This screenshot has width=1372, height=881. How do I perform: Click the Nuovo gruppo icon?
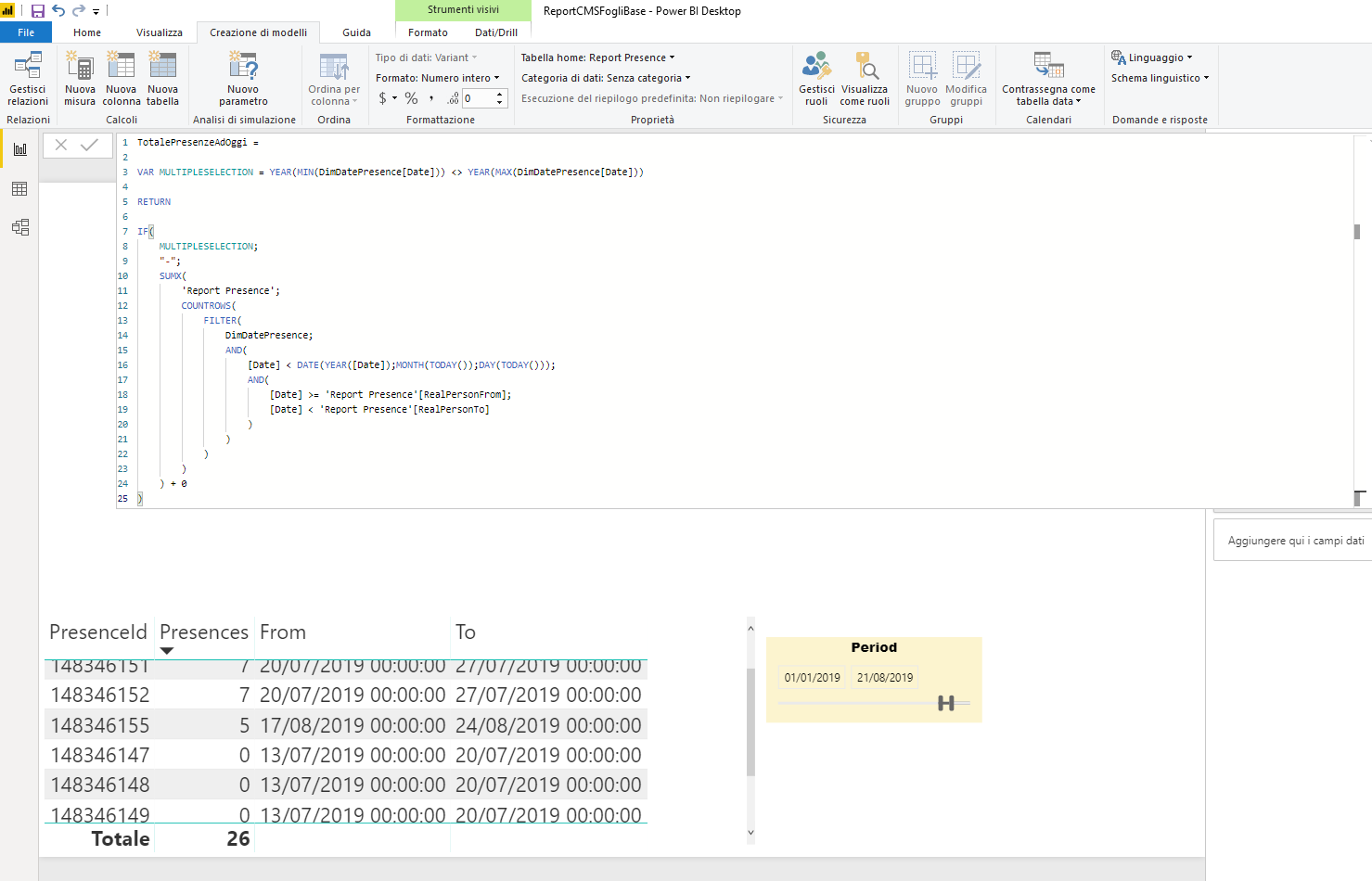(923, 79)
